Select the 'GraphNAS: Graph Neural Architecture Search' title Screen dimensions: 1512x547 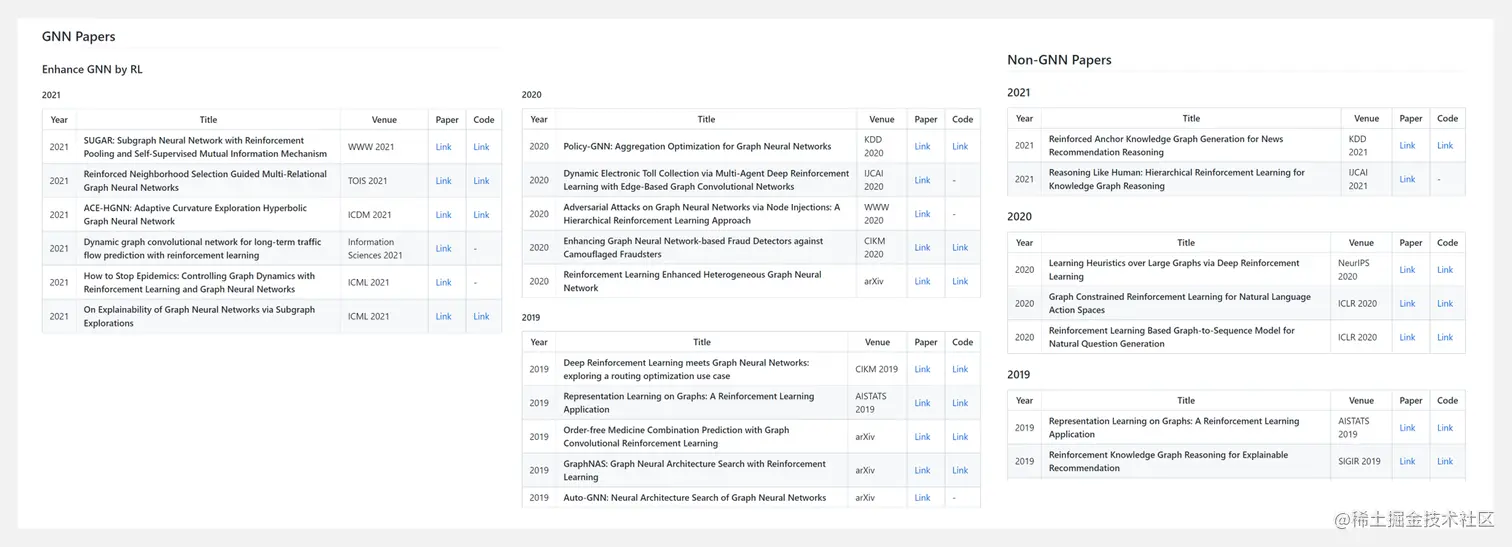click(694, 471)
